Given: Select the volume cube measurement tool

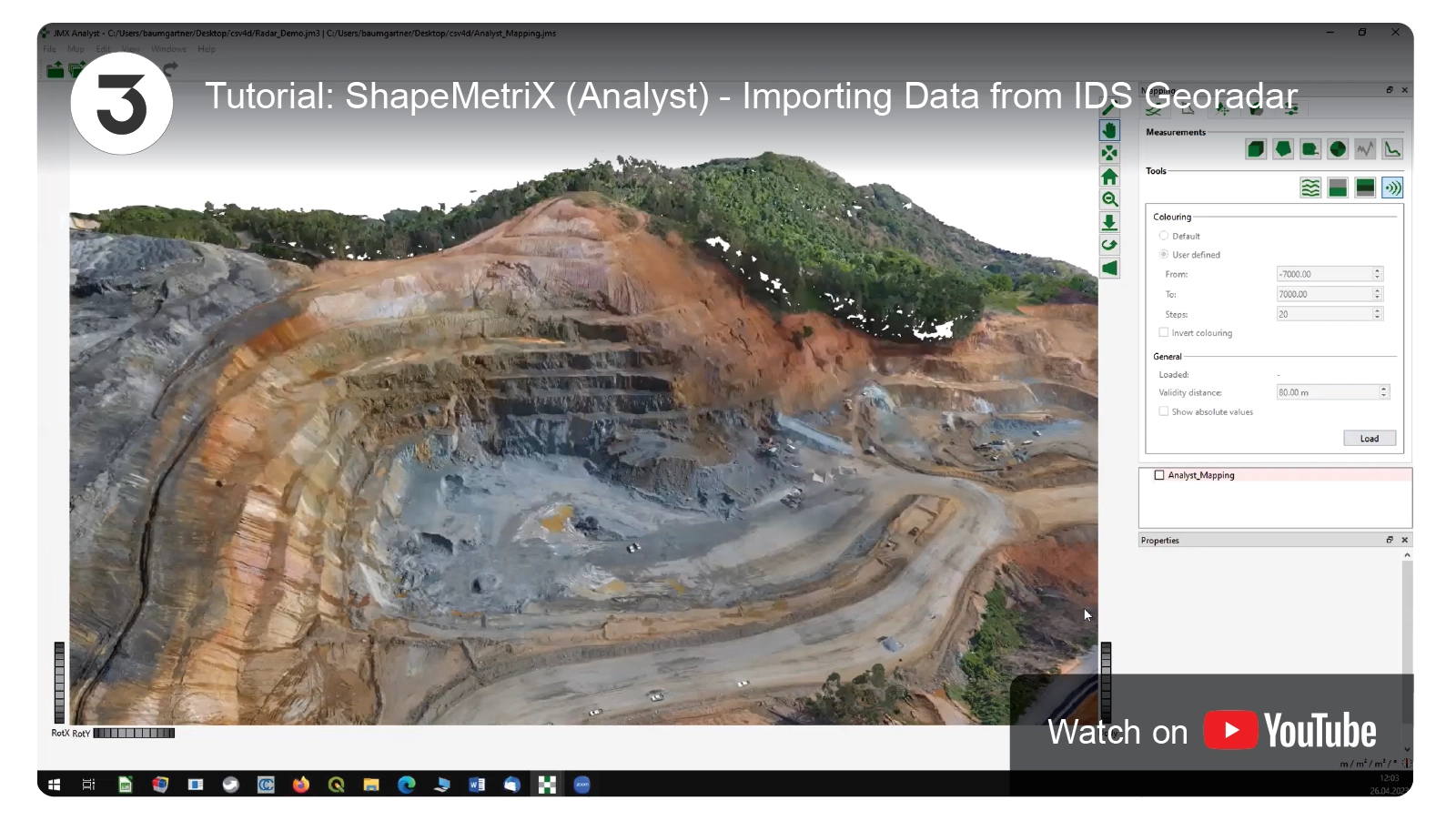Looking at the screenshot, I should pyautogui.click(x=1256, y=149).
